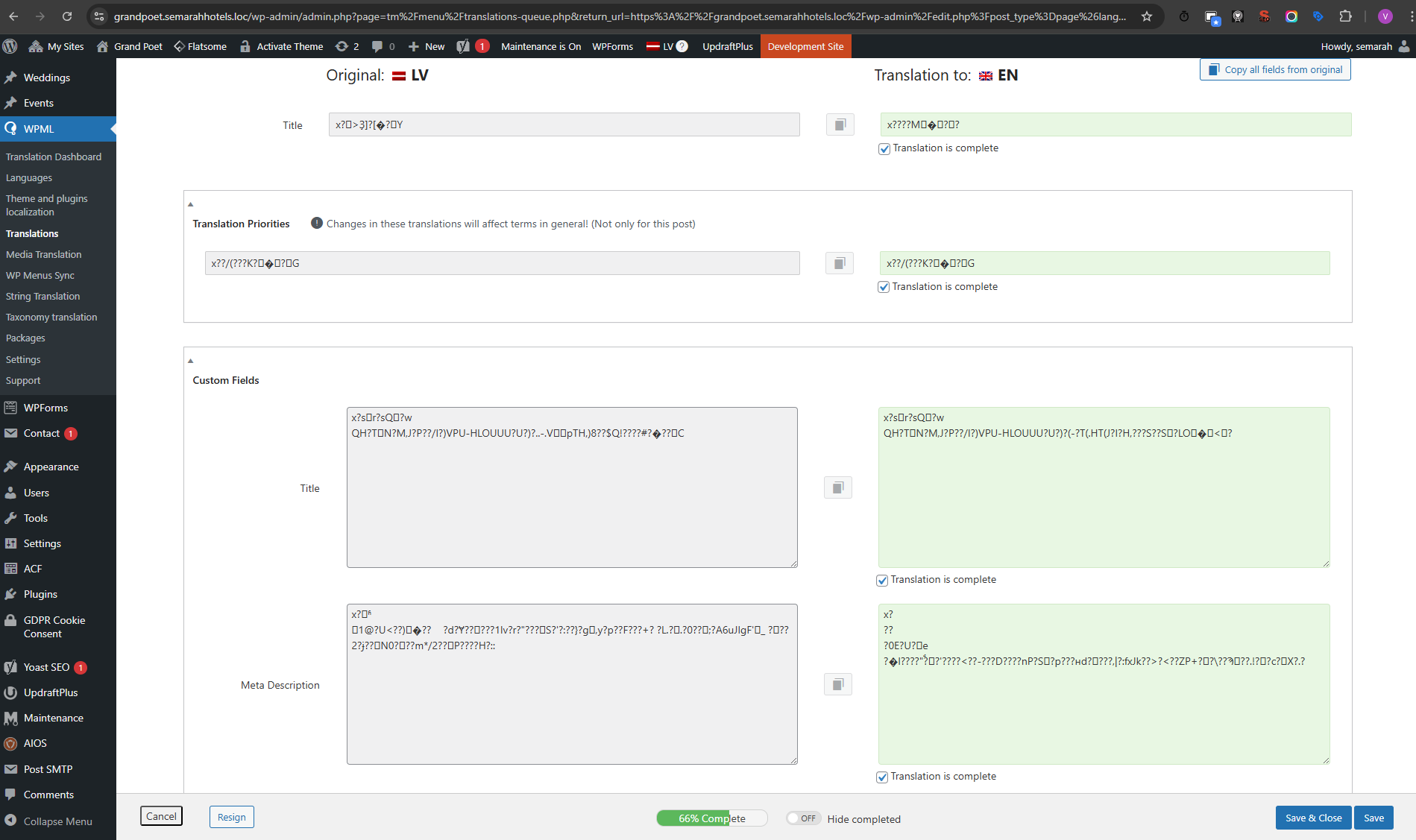Click the Resign button

coord(232,817)
